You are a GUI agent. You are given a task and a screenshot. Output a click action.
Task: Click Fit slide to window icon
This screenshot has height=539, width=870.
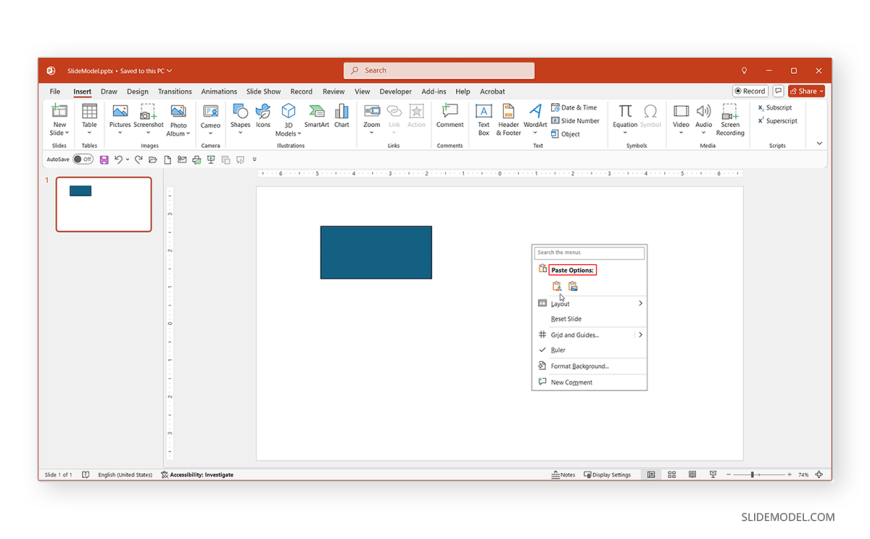click(820, 475)
